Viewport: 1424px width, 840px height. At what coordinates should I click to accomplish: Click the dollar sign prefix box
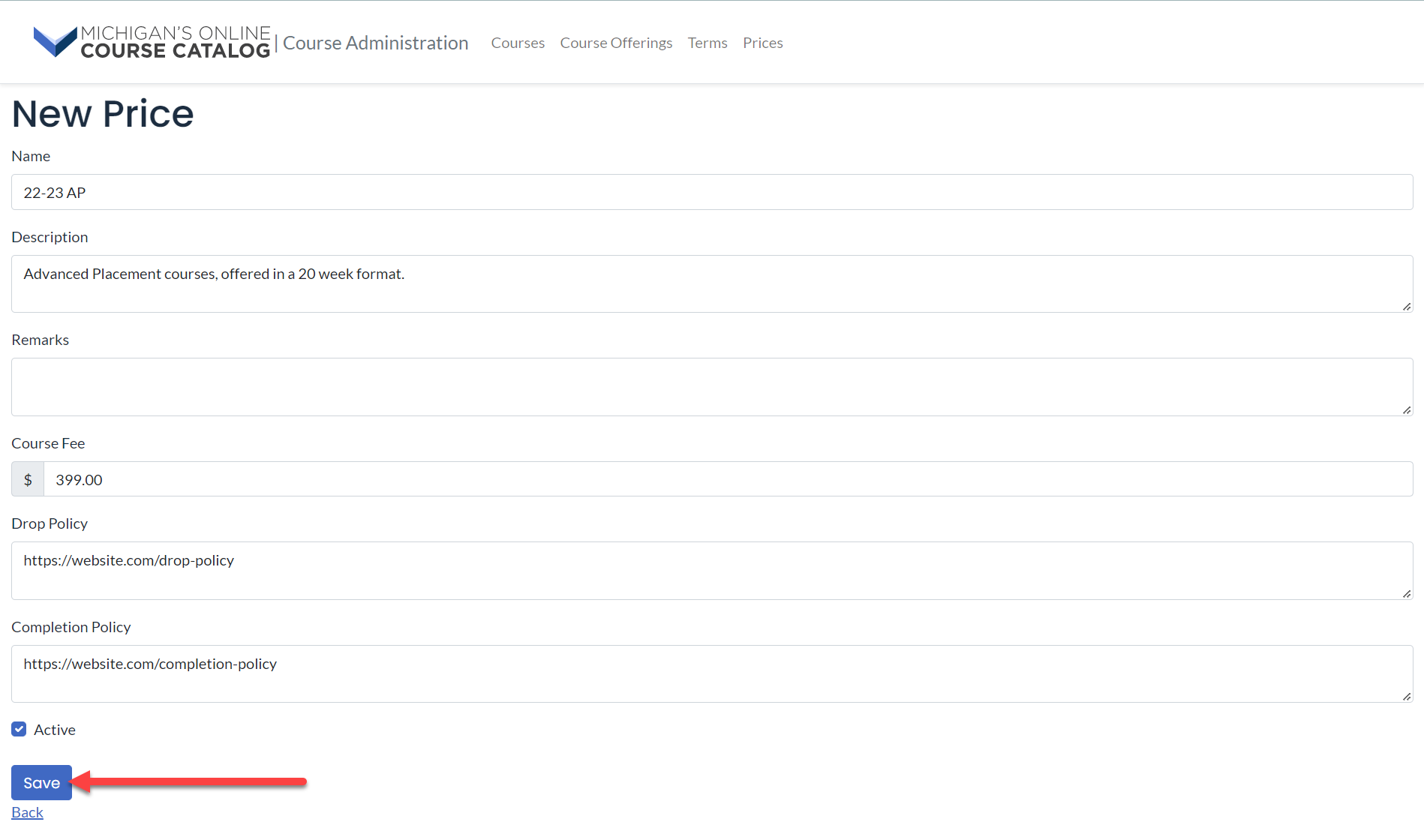tap(28, 479)
